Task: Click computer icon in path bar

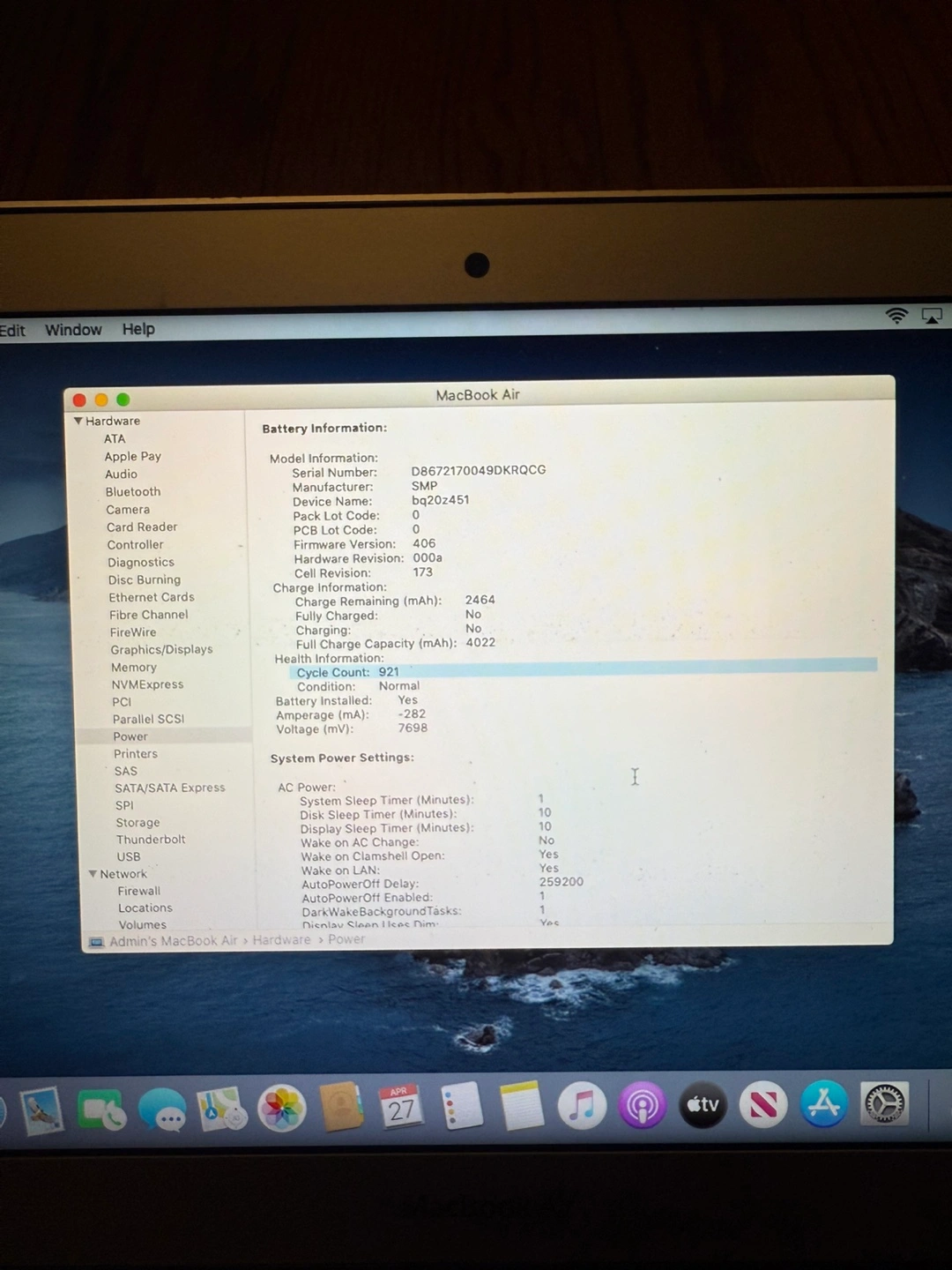Action: pos(96,943)
